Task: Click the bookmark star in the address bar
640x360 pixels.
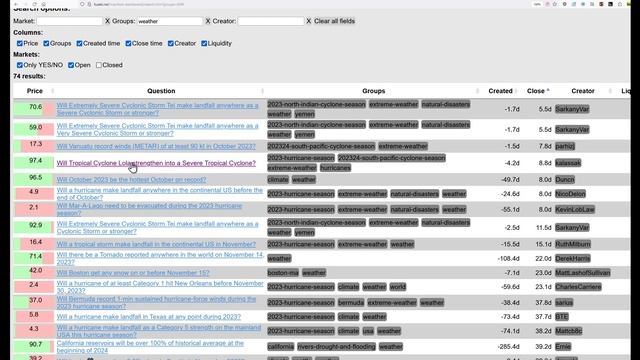Action: (x=555, y=4)
